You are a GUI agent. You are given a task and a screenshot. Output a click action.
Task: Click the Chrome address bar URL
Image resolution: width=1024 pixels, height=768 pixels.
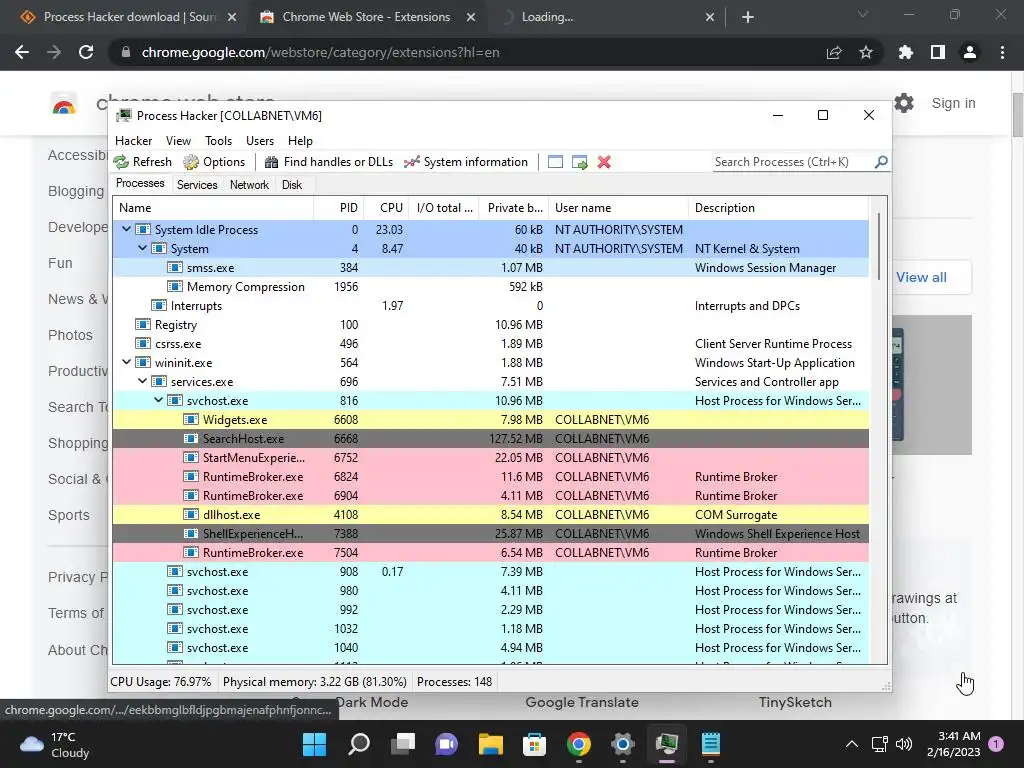[x=321, y=52]
